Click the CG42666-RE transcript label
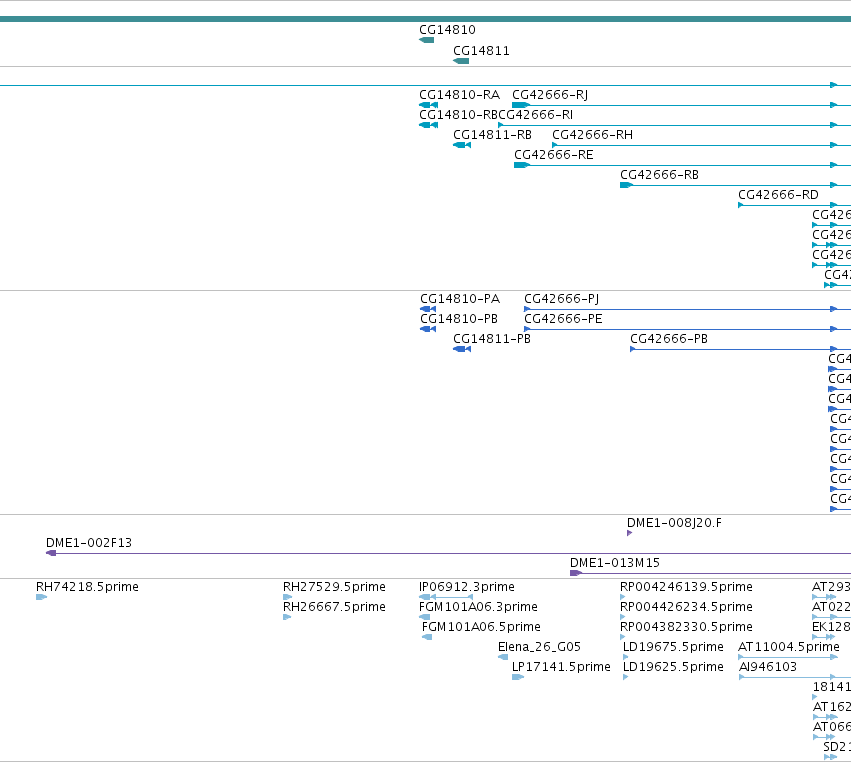 pyautogui.click(x=554, y=155)
